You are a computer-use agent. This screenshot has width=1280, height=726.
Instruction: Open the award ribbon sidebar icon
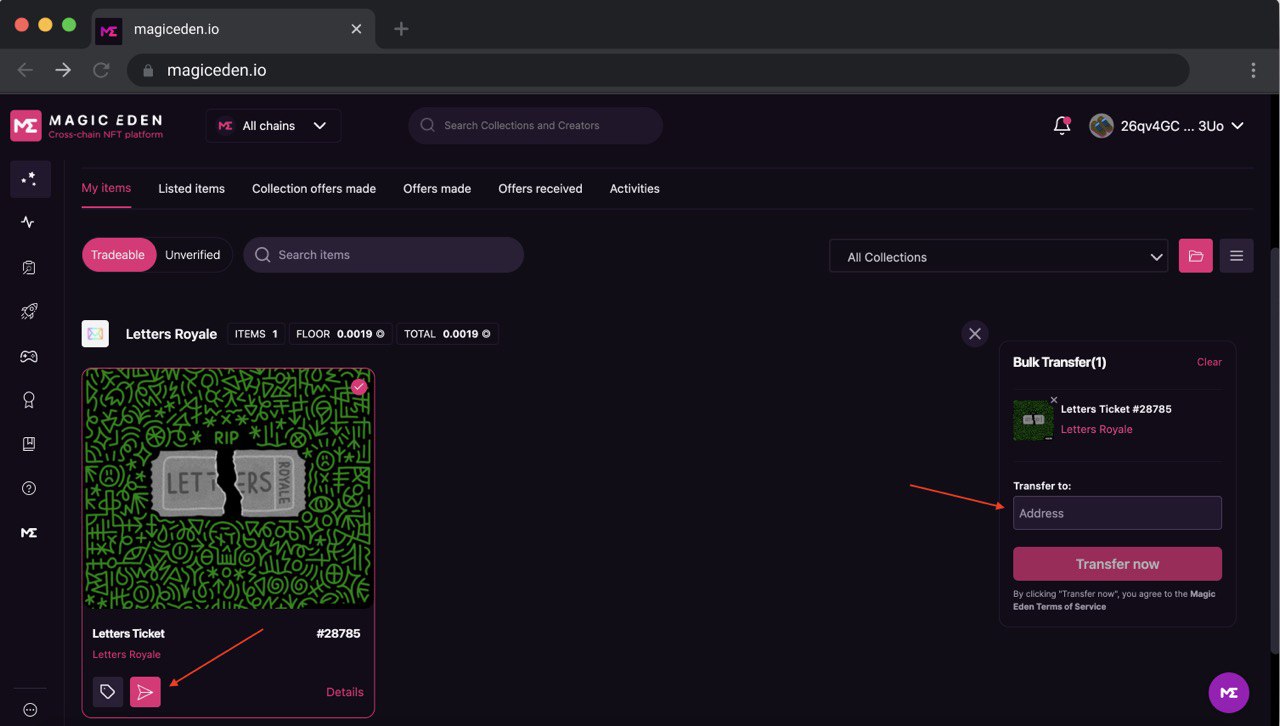click(29, 400)
